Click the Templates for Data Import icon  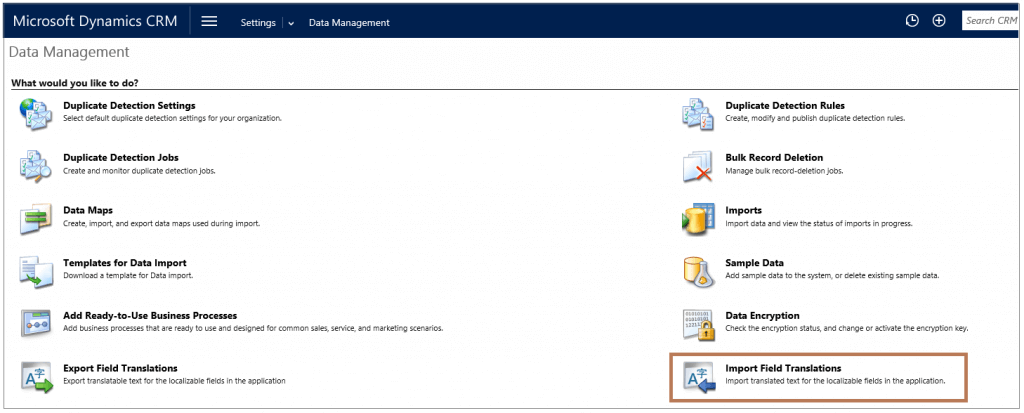coord(36,271)
